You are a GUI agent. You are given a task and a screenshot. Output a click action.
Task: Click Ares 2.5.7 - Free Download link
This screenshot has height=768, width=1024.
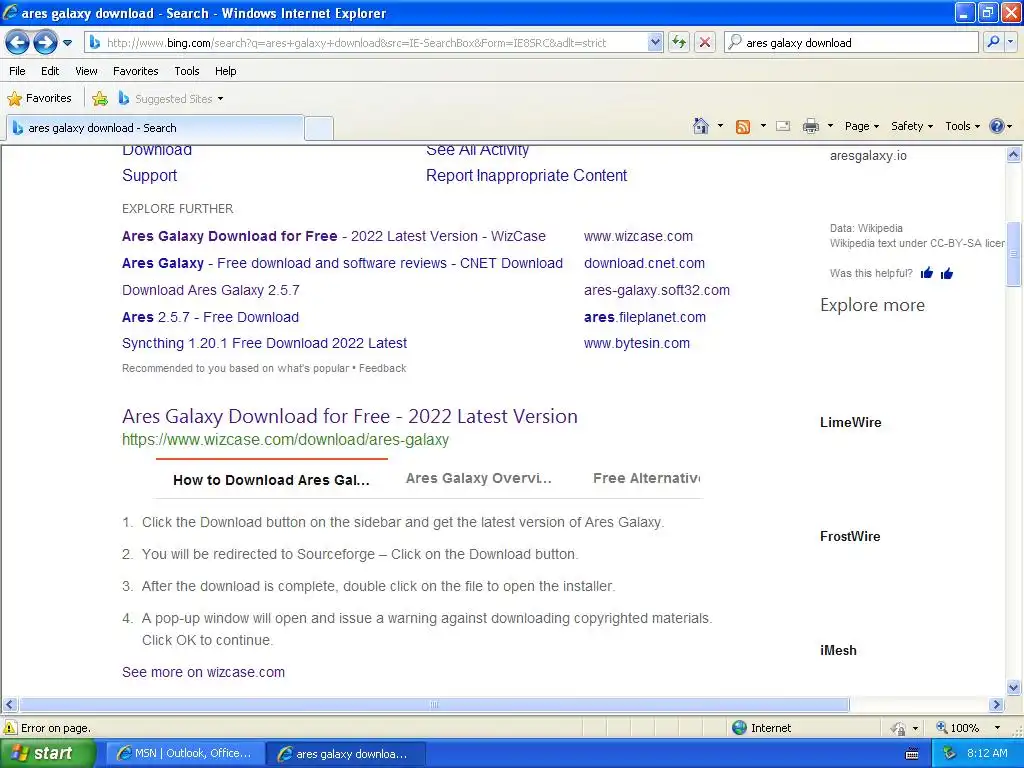point(210,317)
